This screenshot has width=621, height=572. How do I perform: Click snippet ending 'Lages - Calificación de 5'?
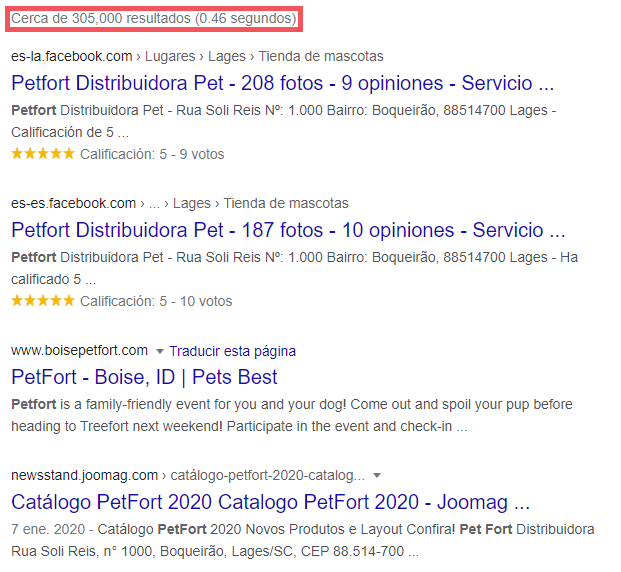pyautogui.click(x=284, y=121)
